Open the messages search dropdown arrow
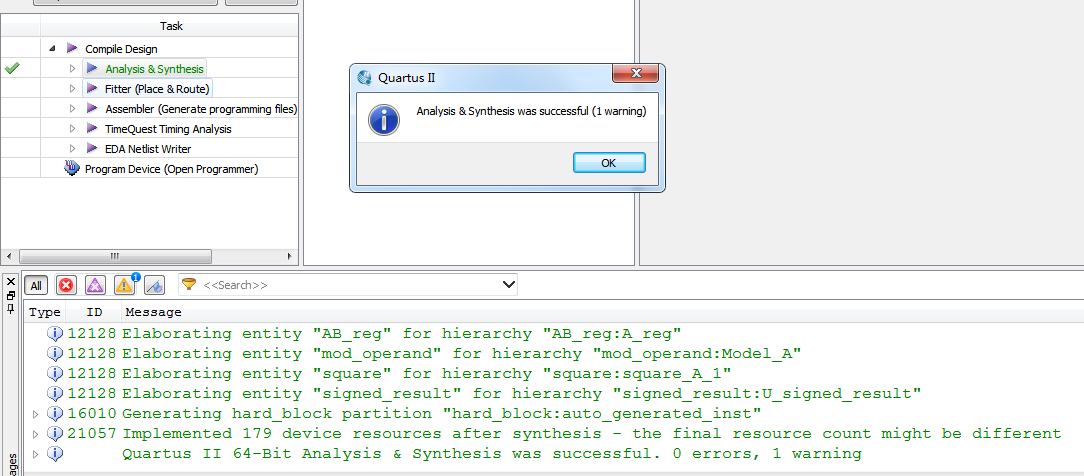The width and height of the screenshot is (1084, 476). pyautogui.click(x=509, y=284)
